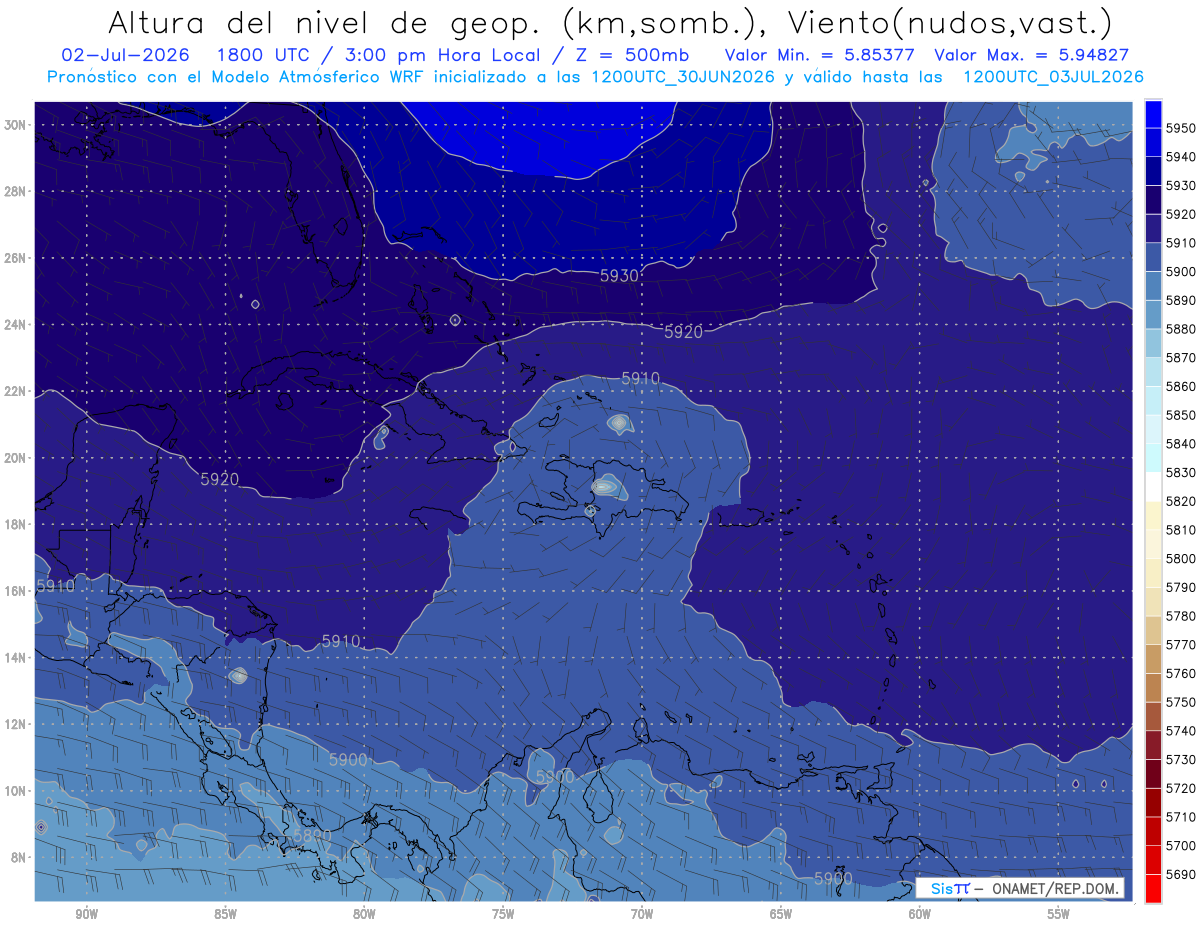Click the 5940 value on the colorbar
The width and height of the screenshot is (1200, 927).
[x=1180, y=157]
